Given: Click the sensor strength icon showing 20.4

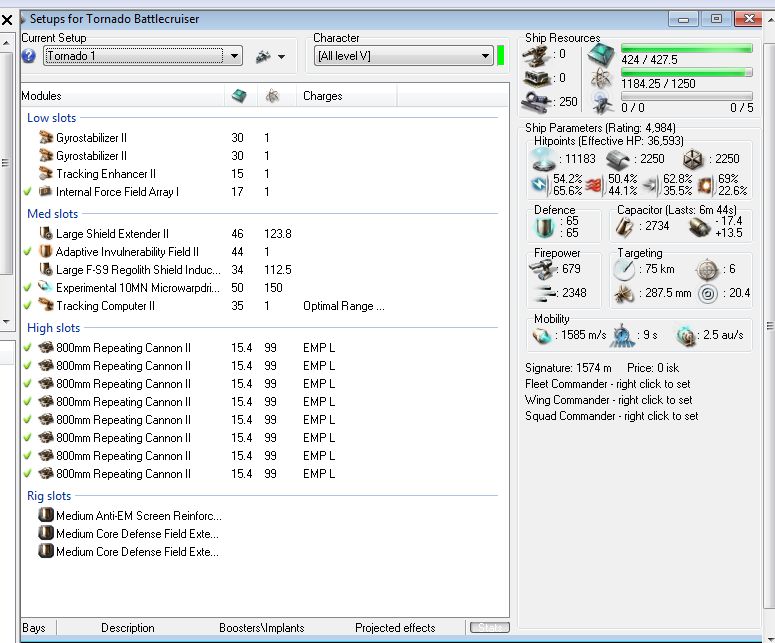Looking at the screenshot, I should click(x=708, y=294).
